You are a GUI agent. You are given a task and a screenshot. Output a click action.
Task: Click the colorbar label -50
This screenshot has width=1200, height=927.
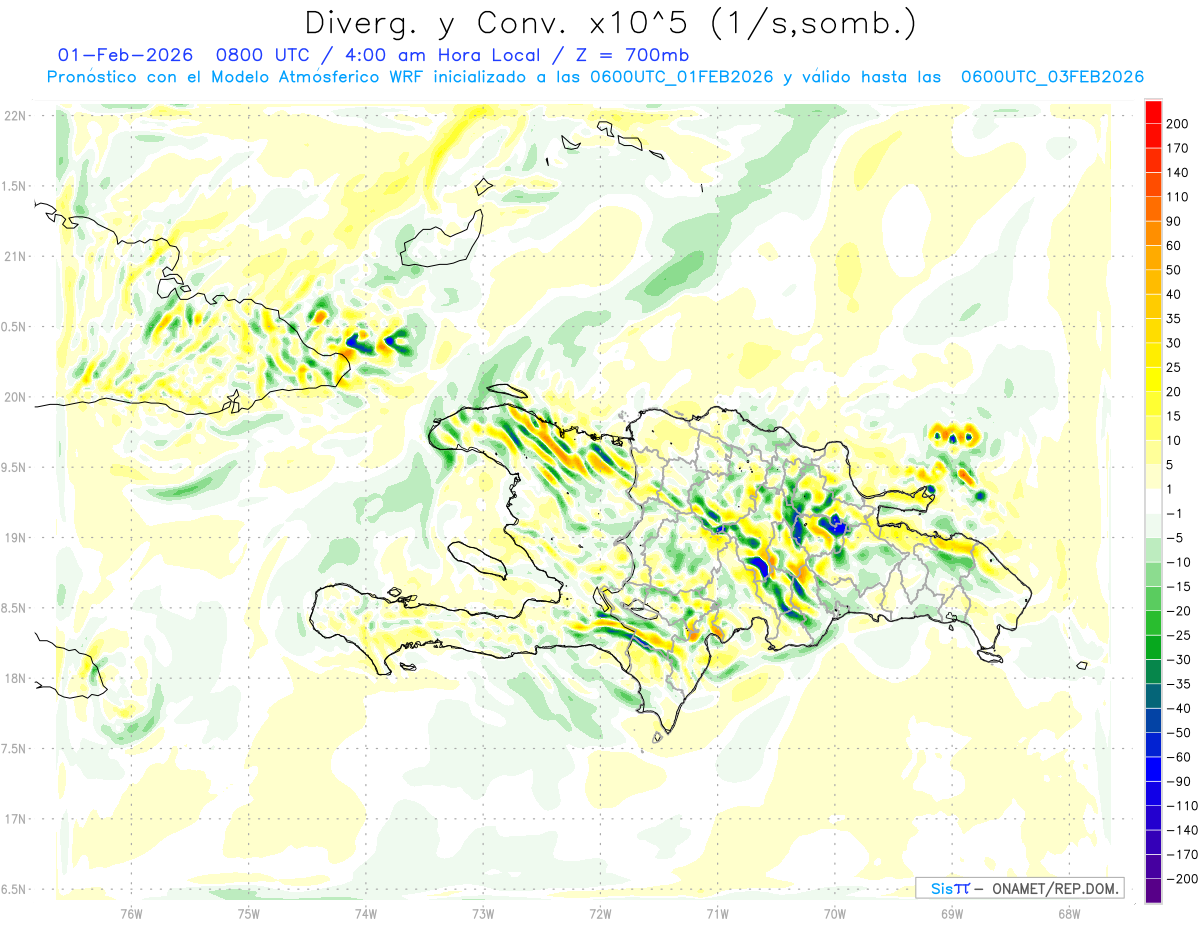1179,732
